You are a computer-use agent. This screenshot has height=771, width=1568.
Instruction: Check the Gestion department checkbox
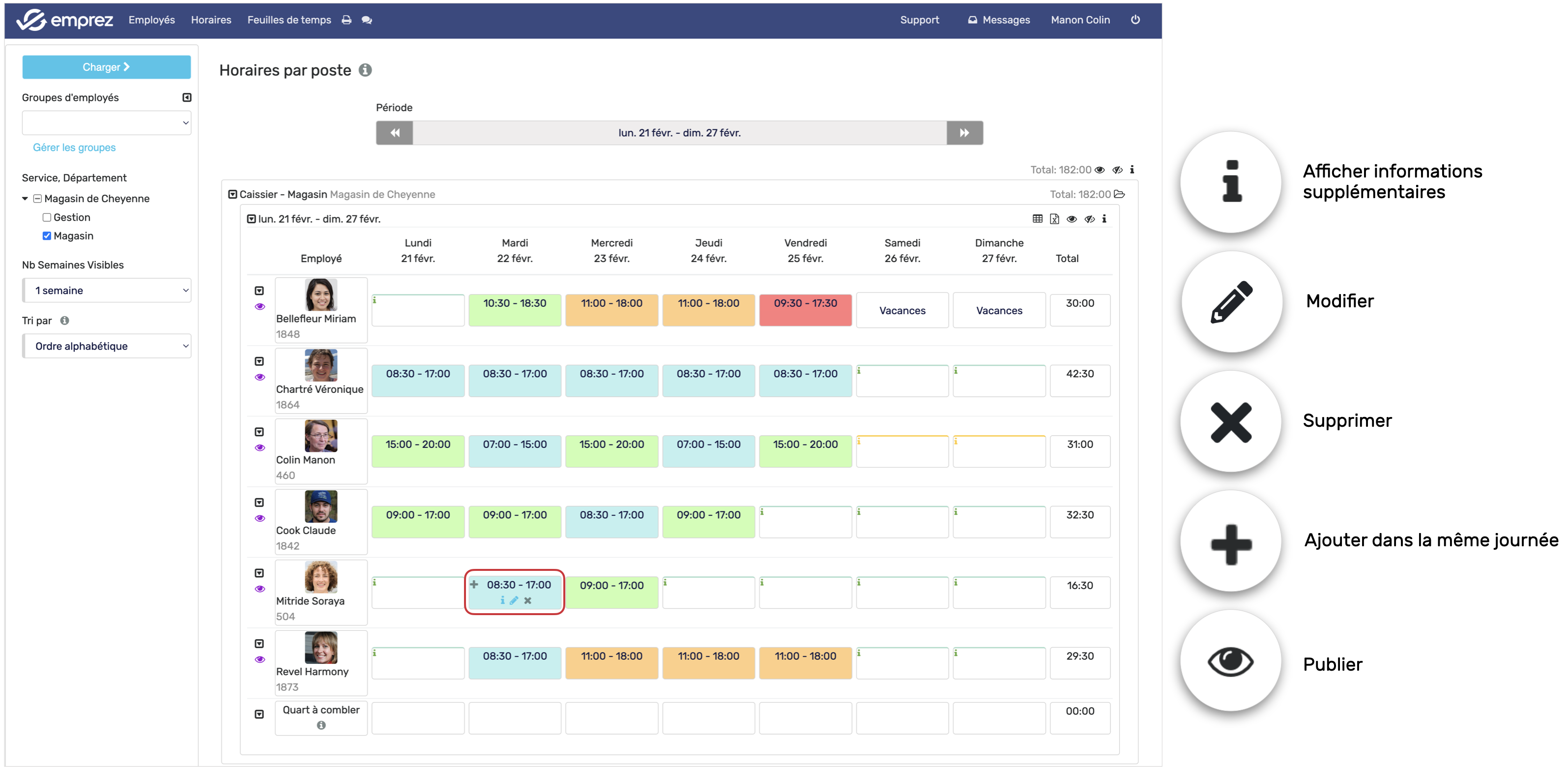tap(47, 217)
